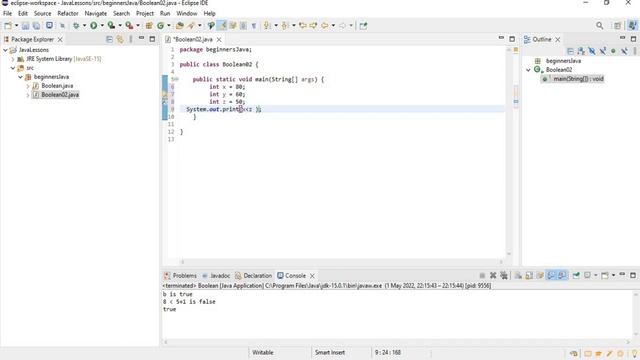Open the Refactor menu
The height and width of the screenshot is (360, 640).
coord(68,13)
